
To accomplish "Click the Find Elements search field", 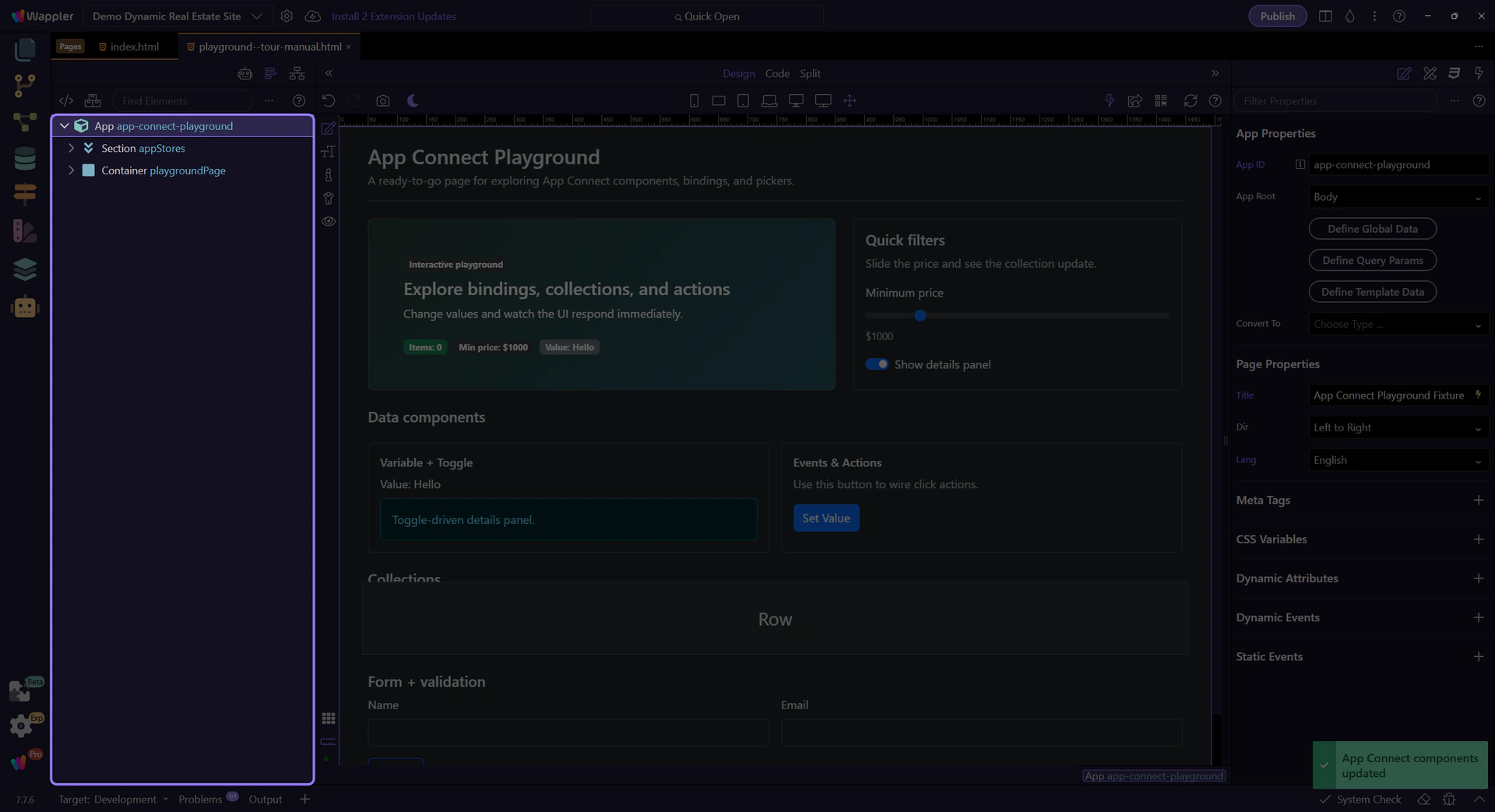I will (183, 101).
